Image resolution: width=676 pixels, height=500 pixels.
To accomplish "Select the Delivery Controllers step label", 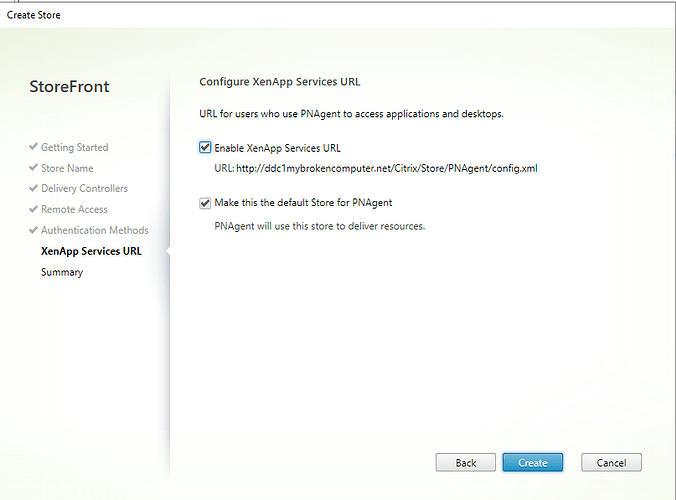I will (84, 189).
